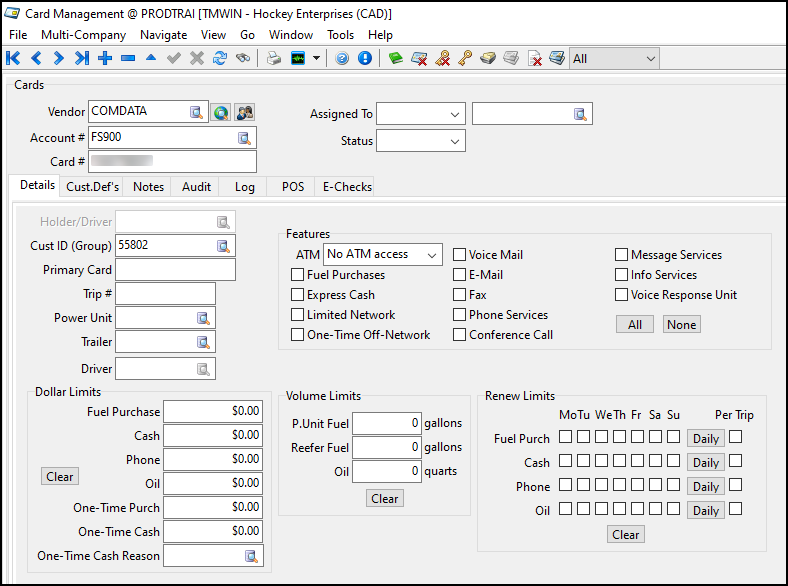
Task: Open the Multi-Company menu
Action: pos(84,35)
